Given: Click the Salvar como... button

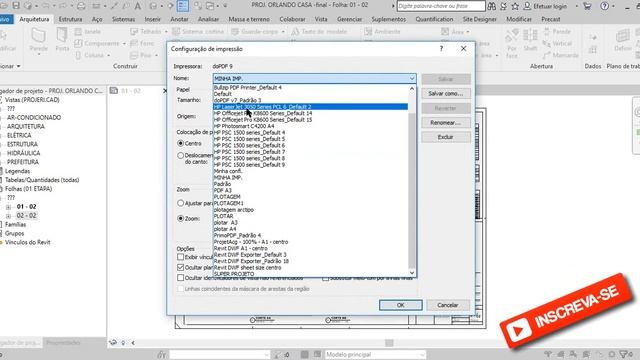Looking at the screenshot, I should [446, 93].
